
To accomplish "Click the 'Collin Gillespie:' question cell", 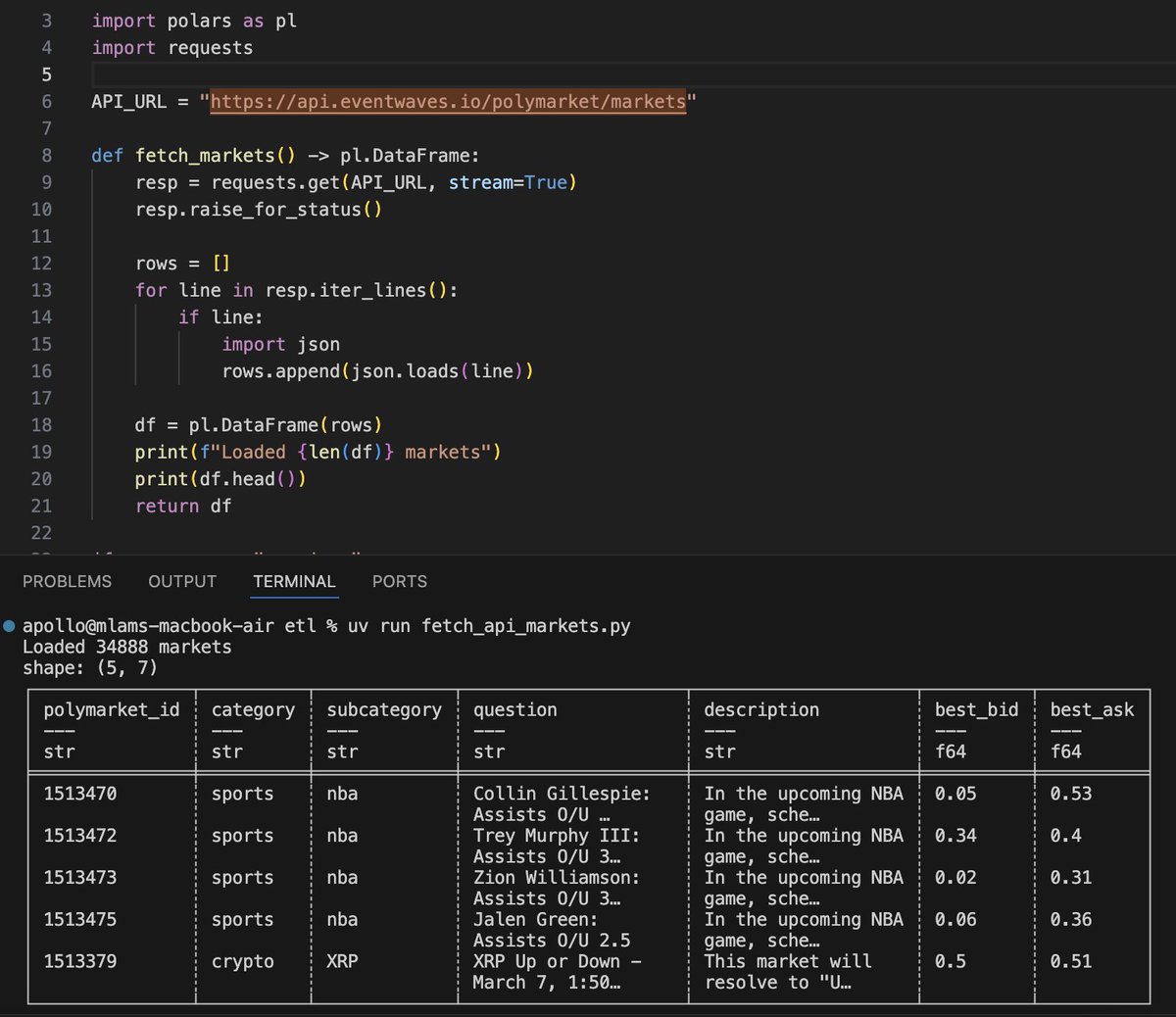I will point(562,803).
